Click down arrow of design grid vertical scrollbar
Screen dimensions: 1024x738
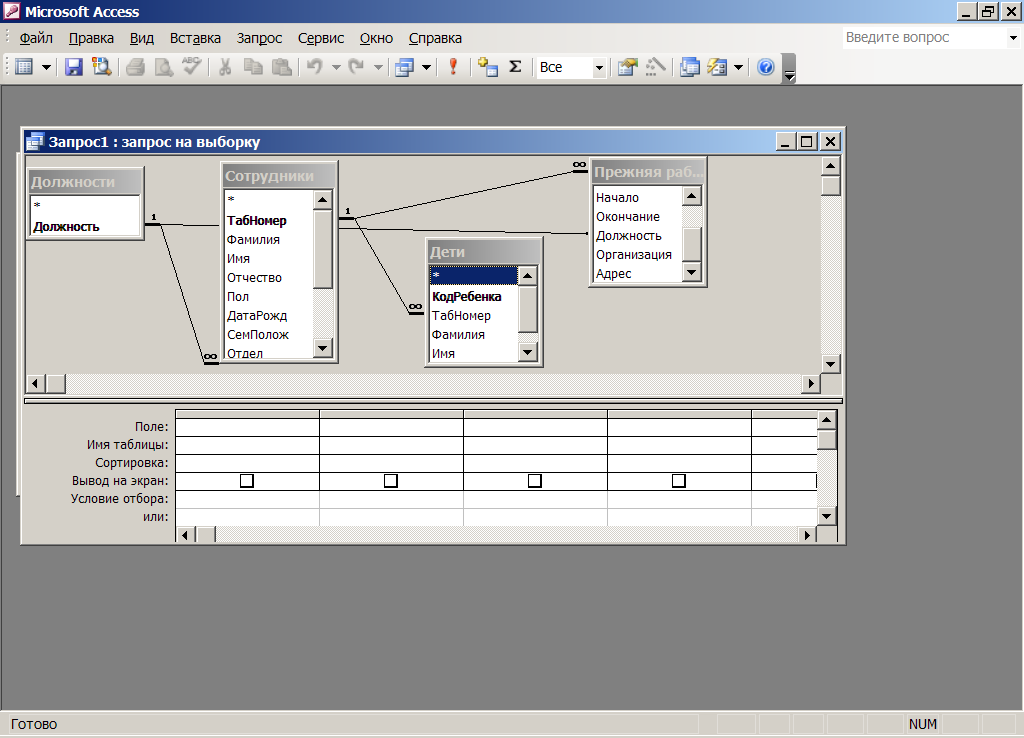[x=827, y=516]
